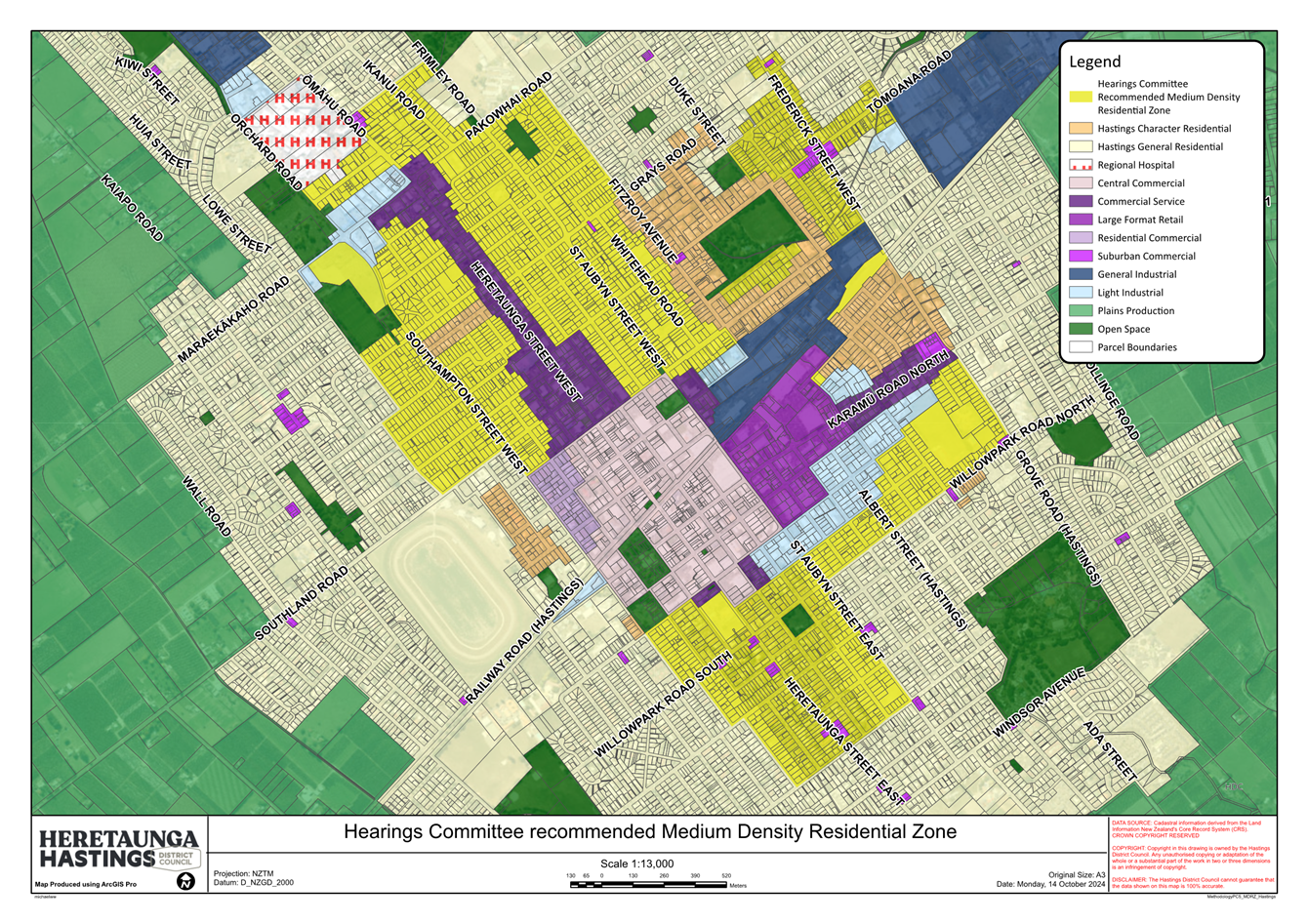Click the Legend heading

point(1095,61)
